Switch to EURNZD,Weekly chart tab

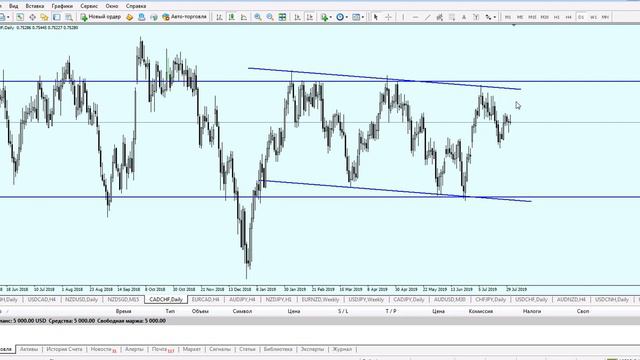coord(320,300)
